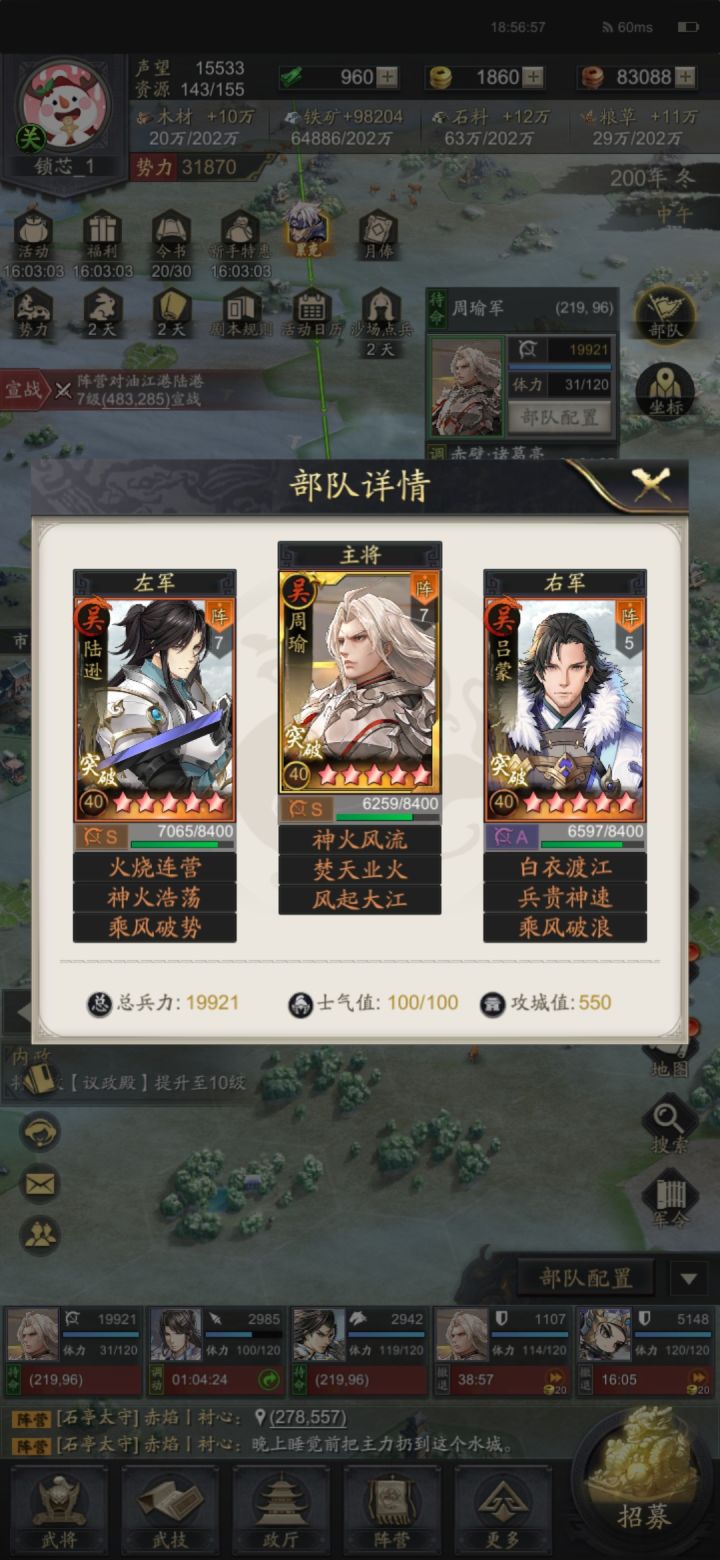Close the 部队详情 dialog
This screenshot has height=1560, width=720.
[651, 486]
